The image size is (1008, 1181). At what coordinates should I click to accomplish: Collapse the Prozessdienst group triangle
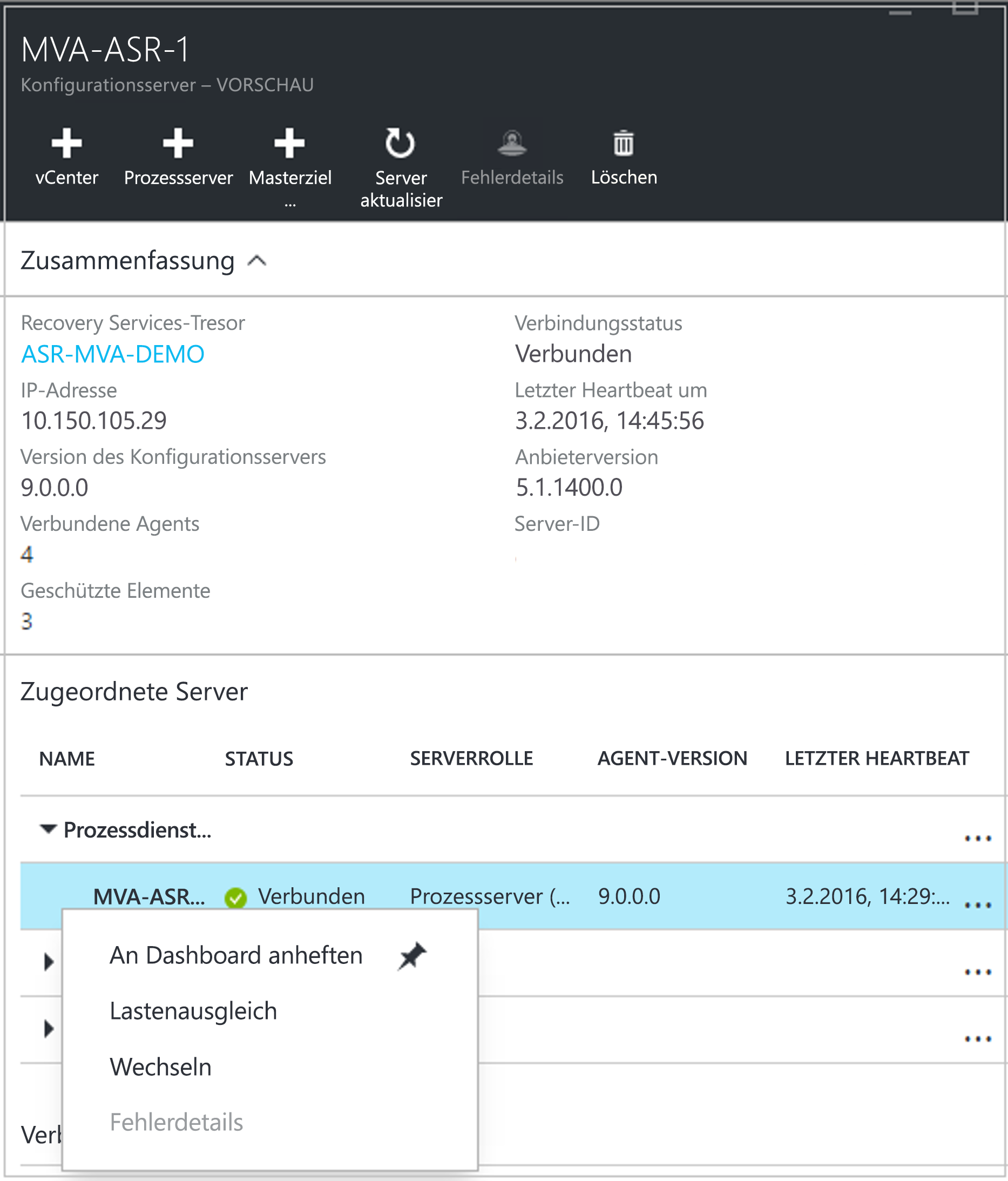49,829
